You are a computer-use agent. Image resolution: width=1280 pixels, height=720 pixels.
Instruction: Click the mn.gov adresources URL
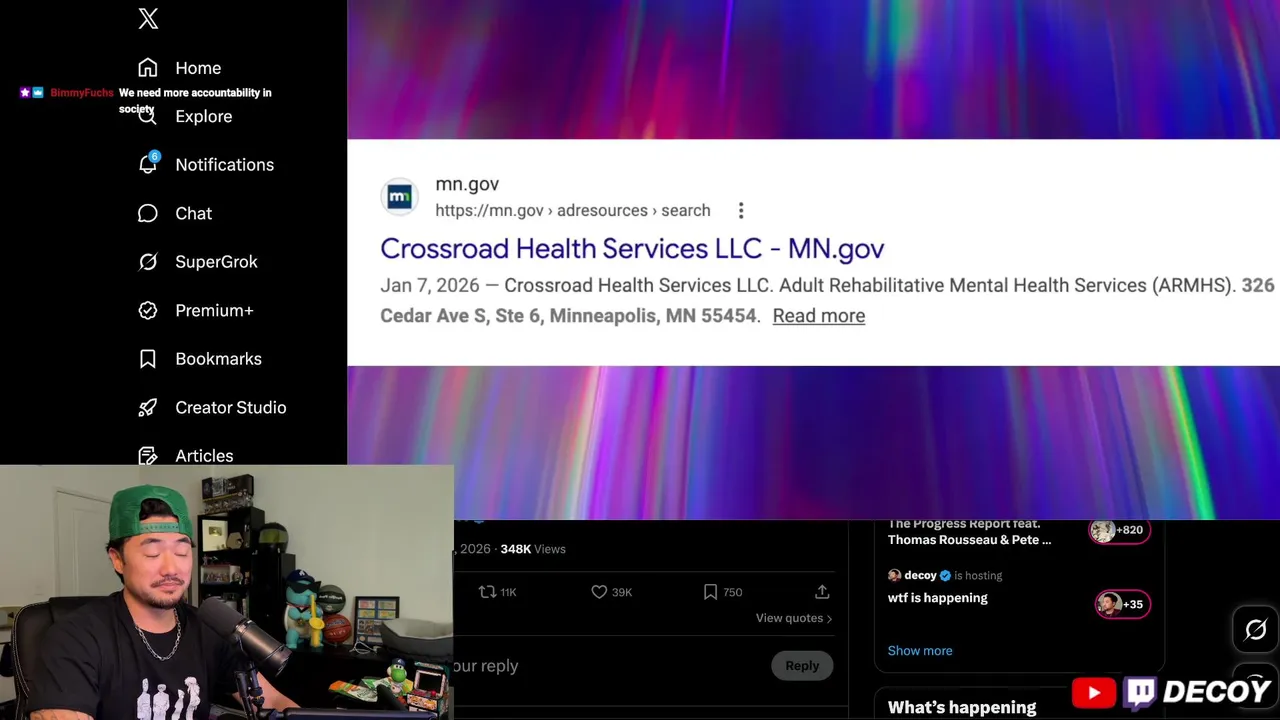tap(573, 211)
